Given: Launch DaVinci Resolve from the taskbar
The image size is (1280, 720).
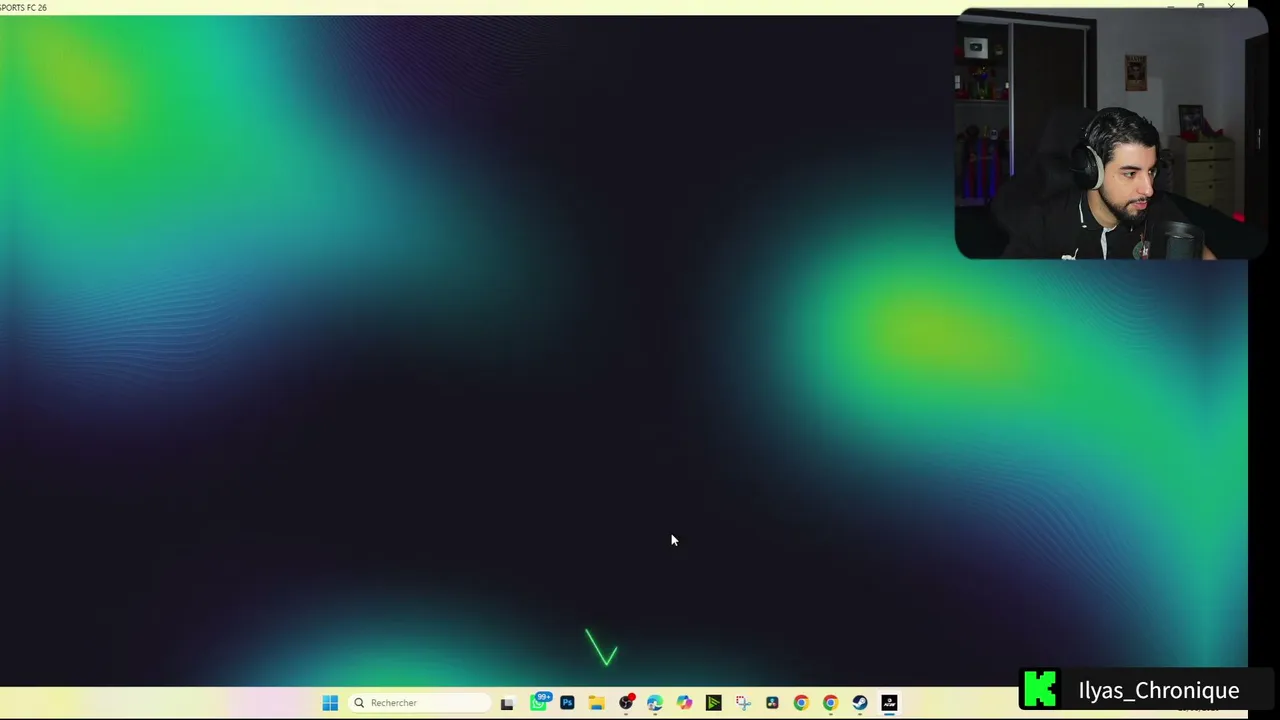Looking at the screenshot, I should pos(772,703).
